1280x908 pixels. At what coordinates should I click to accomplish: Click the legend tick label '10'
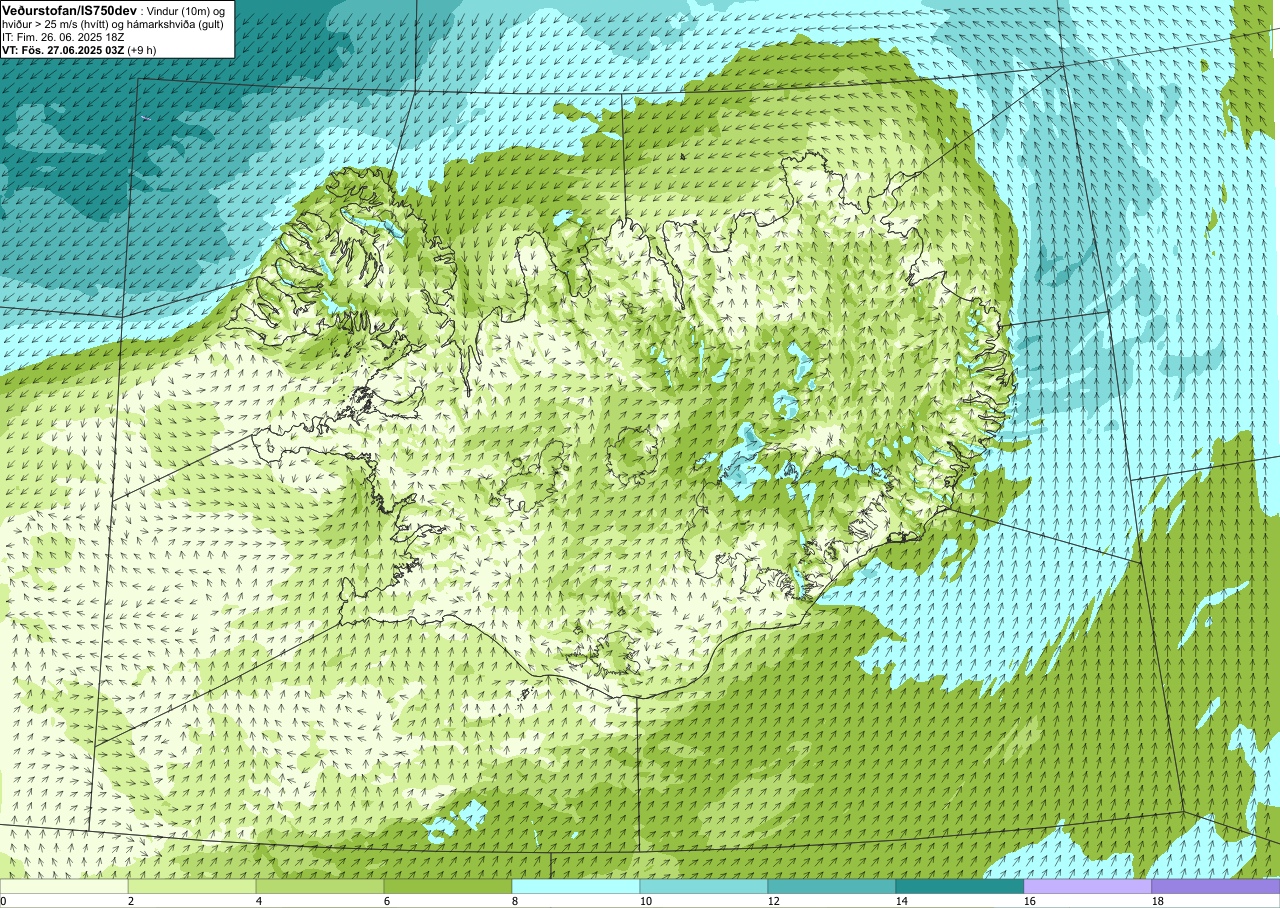[646, 901]
